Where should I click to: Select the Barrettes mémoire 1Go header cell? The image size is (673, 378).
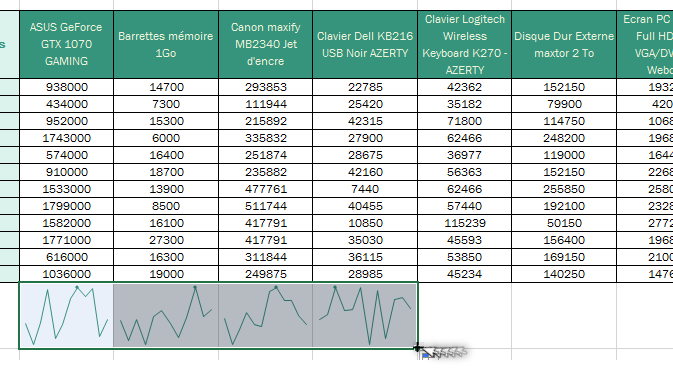166,44
